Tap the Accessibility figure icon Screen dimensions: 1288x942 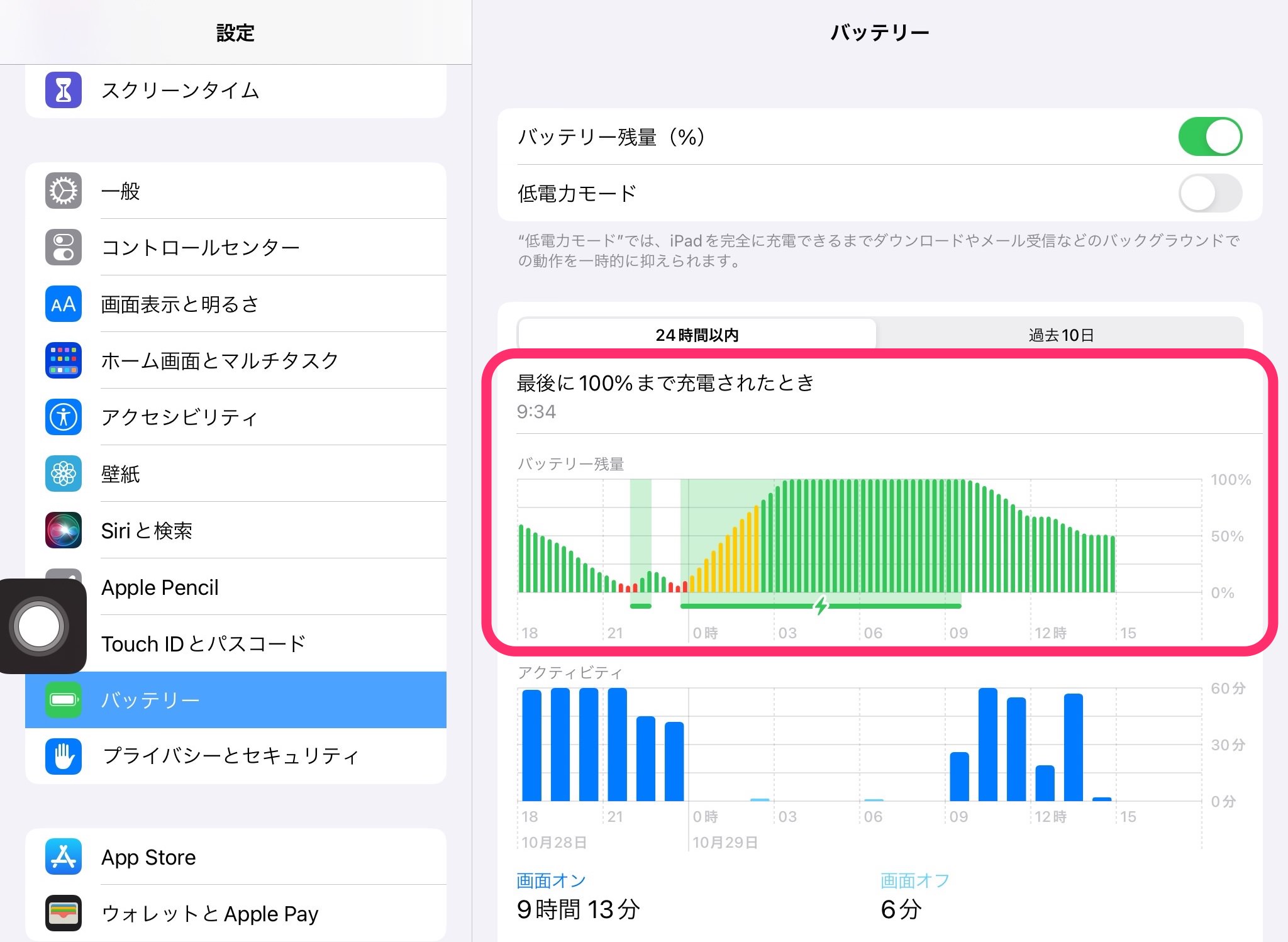(64, 417)
